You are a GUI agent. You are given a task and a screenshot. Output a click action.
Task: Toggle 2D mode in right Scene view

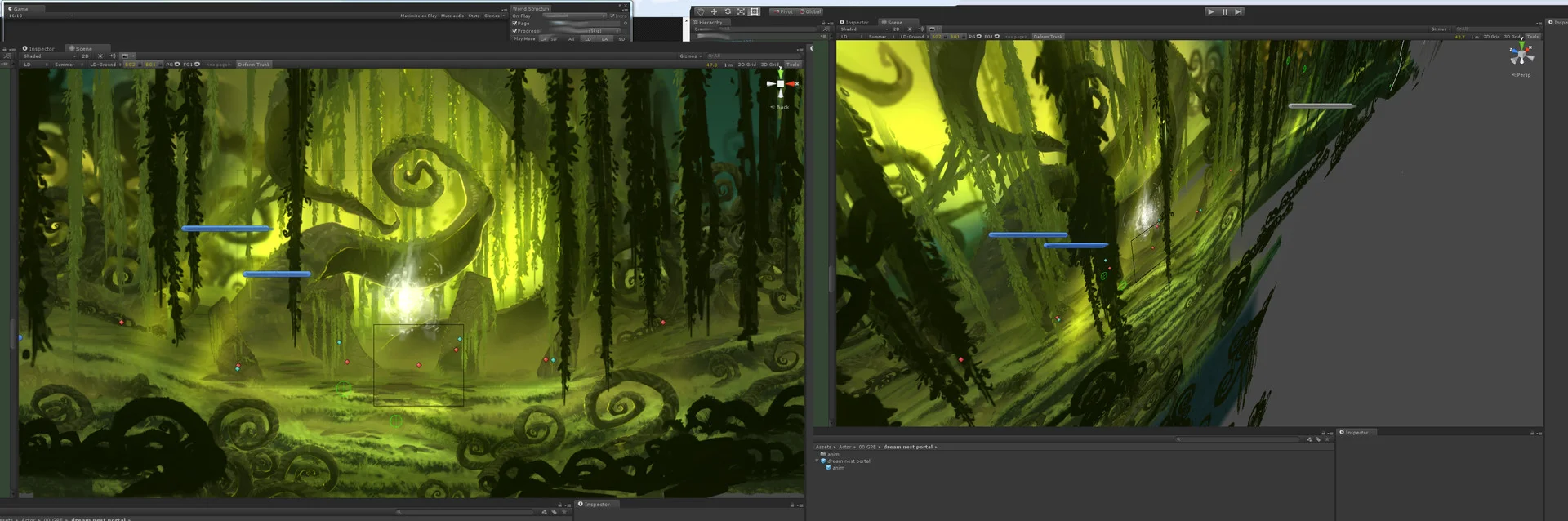[x=896, y=29]
